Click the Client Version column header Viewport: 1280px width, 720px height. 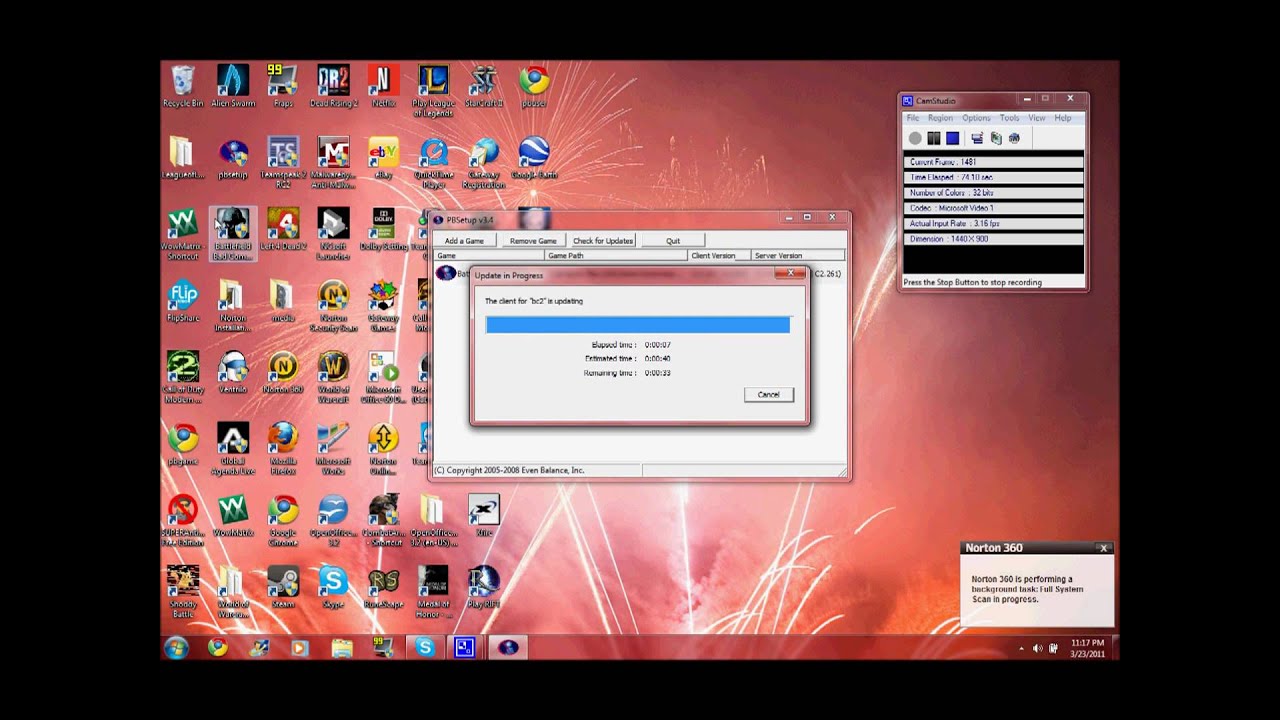click(x=720, y=256)
